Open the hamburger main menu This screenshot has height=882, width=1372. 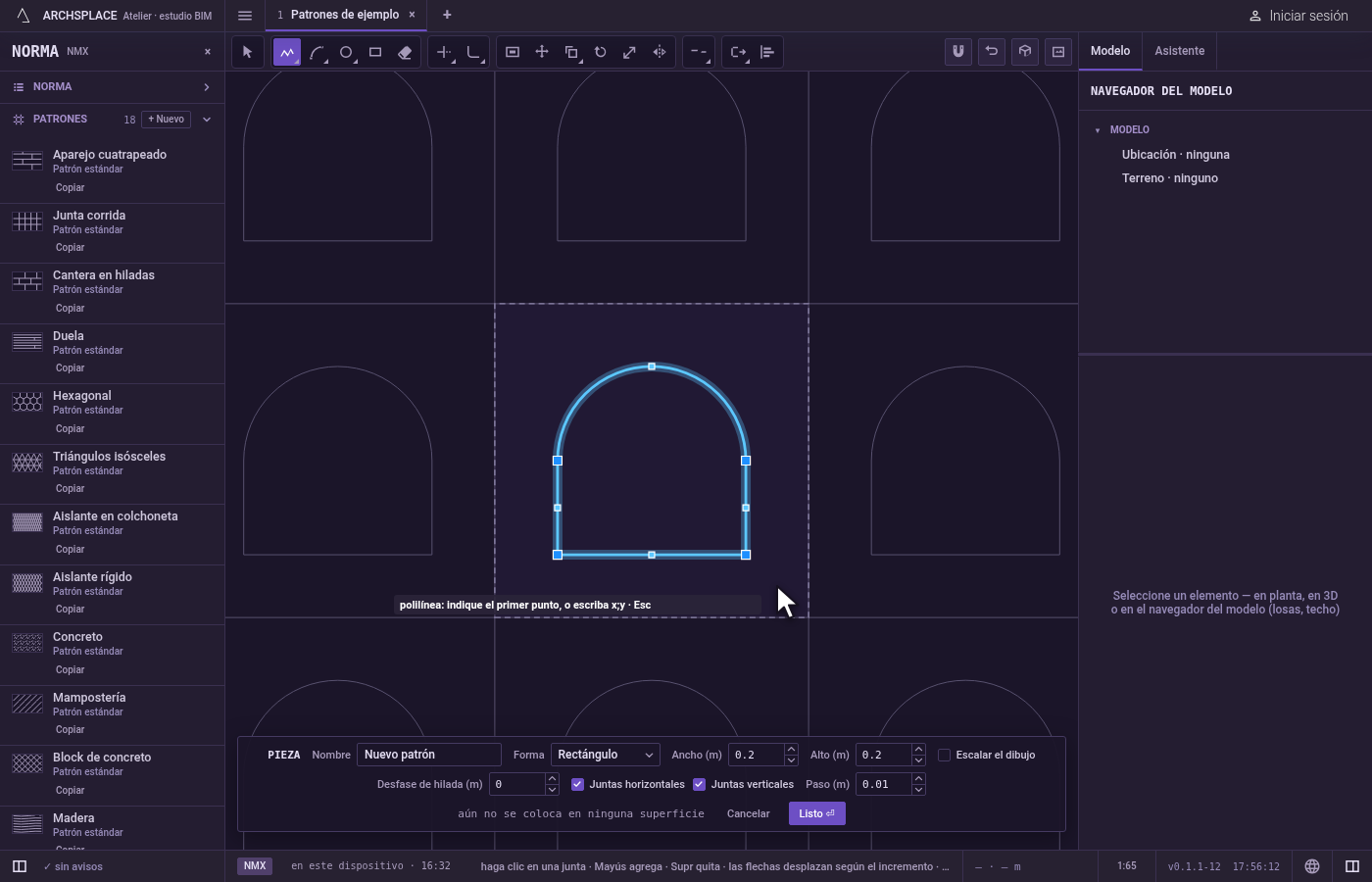click(x=245, y=15)
